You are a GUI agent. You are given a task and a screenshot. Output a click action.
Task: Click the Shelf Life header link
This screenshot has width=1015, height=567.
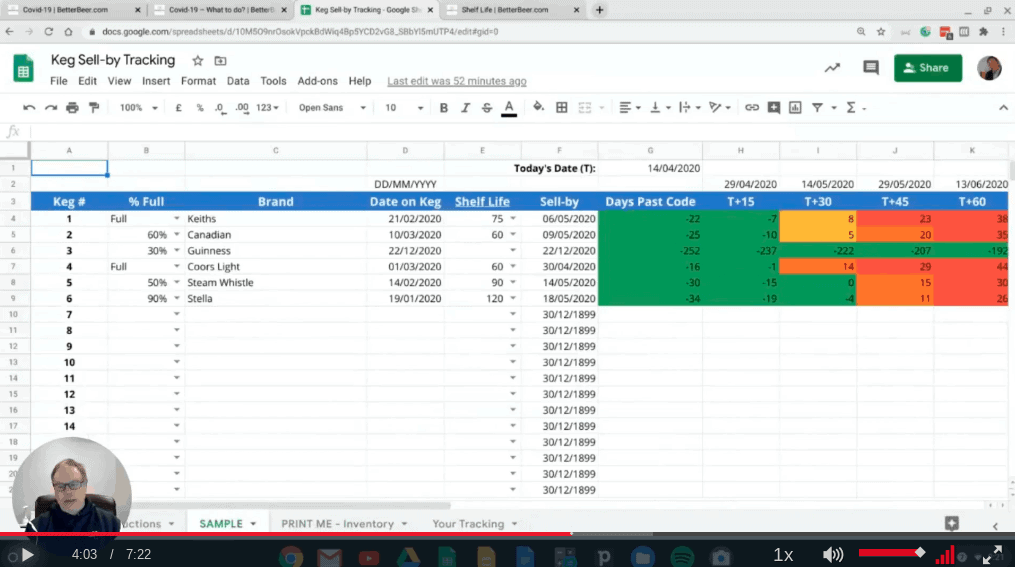[482, 201]
